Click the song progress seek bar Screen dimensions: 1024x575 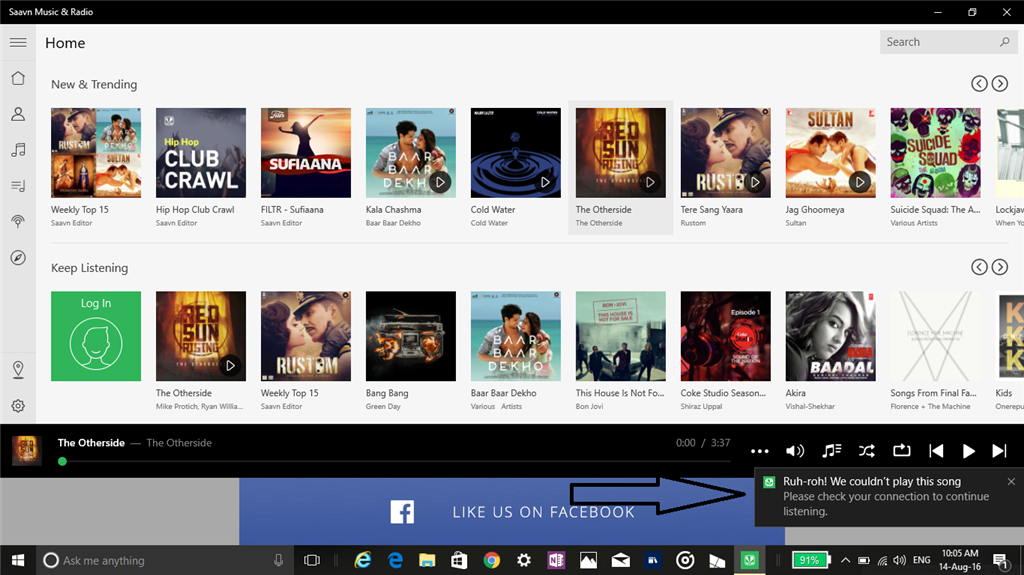(395, 461)
